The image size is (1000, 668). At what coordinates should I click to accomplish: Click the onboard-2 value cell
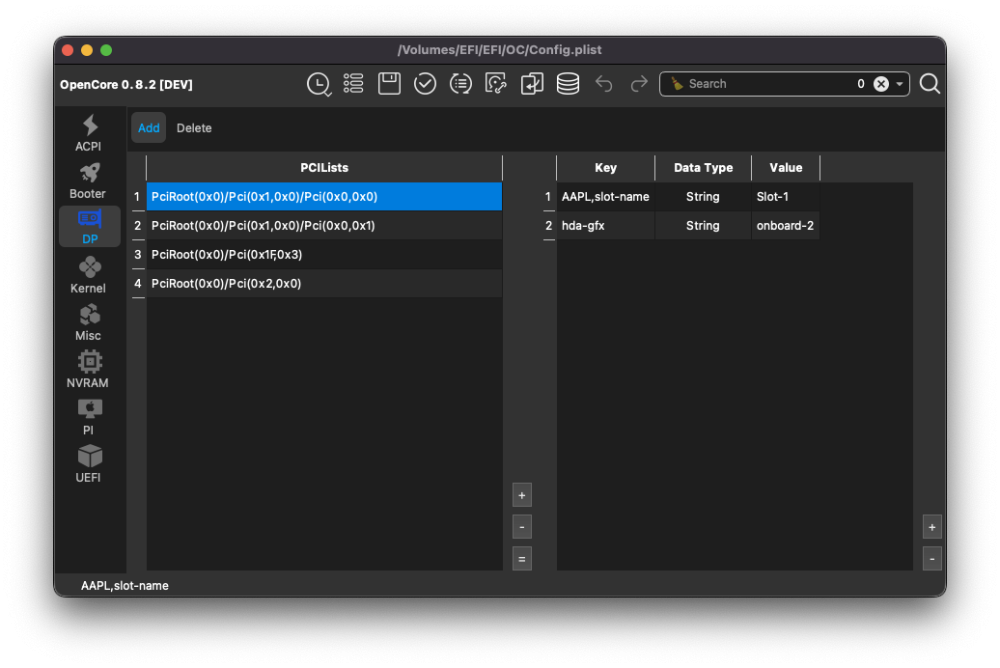(785, 225)
